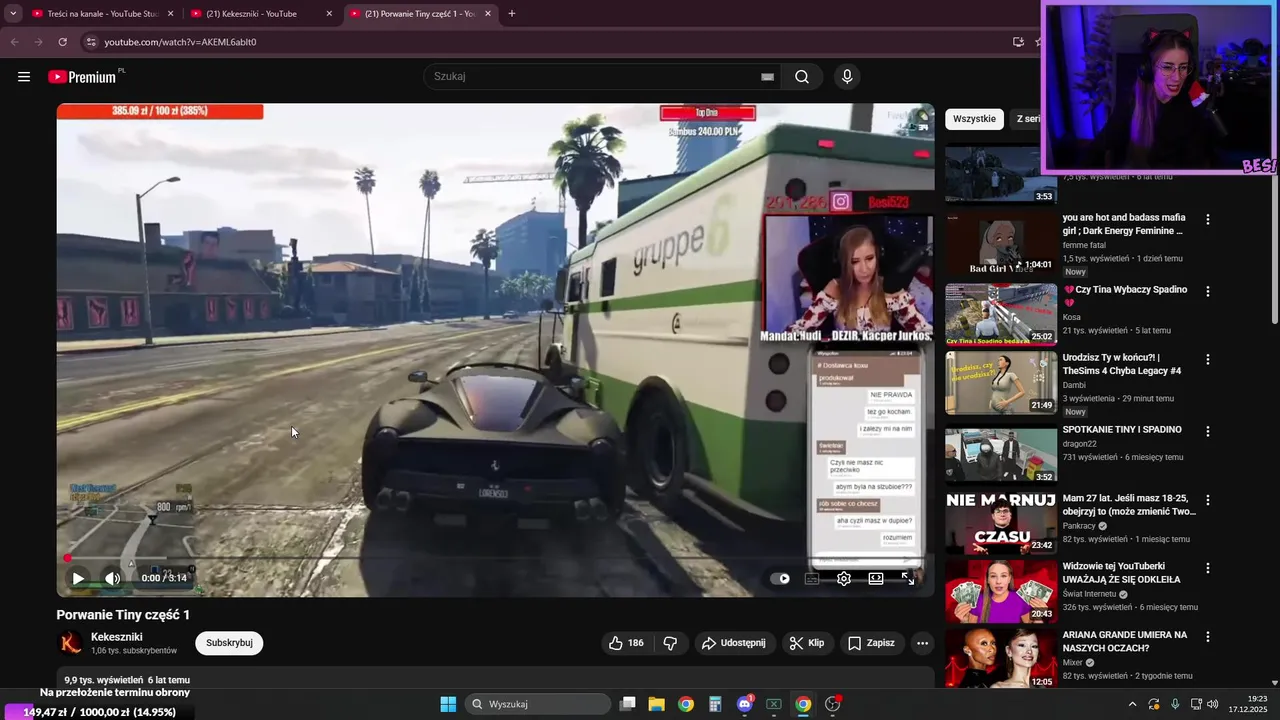Open options for 'ARIANA GRANDE UMIERA' video
Screen dimensions: 1280x720
click(1207, 636)
